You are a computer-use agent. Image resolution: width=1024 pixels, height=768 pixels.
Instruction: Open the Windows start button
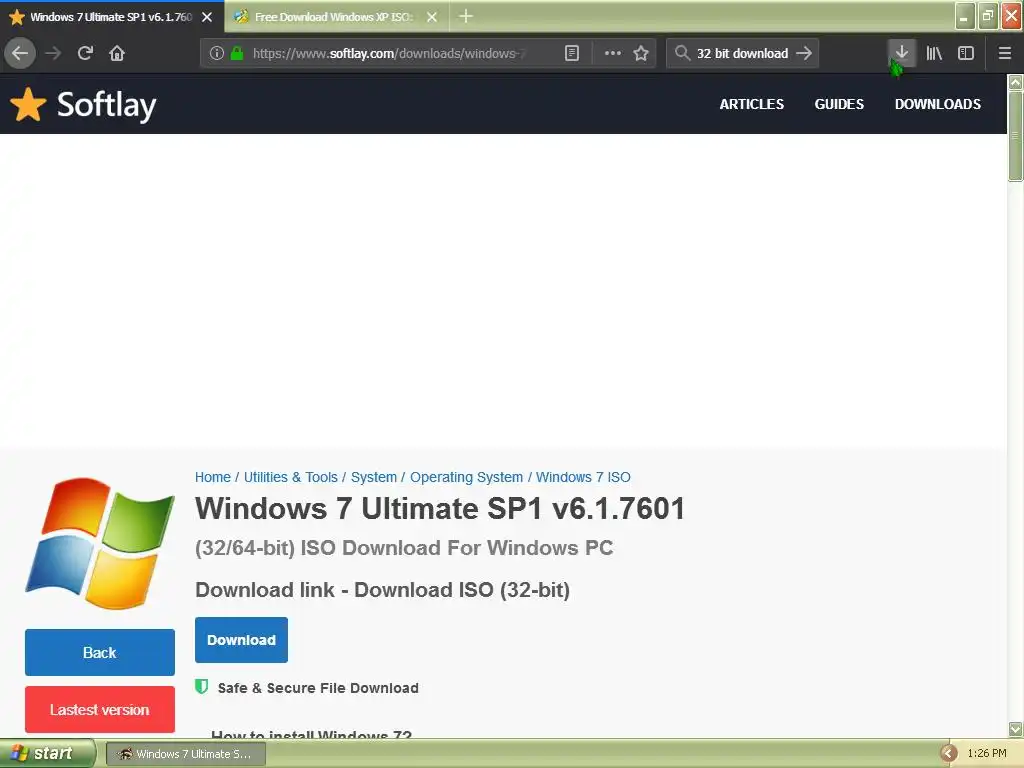pyautogui.click(x=47, y=754)
